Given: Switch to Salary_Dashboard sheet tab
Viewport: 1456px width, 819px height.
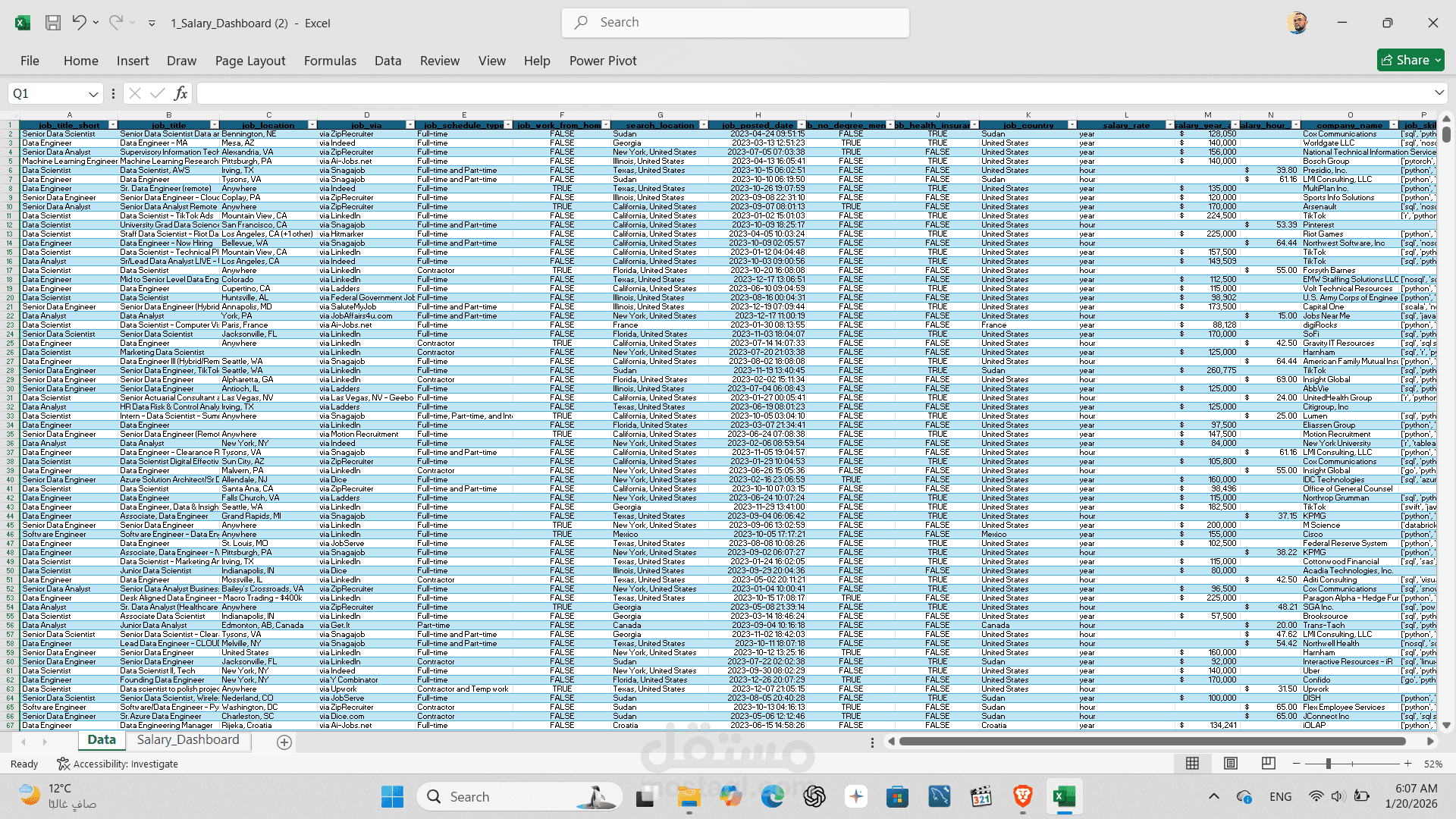Looking at the screenshot, I should coord(187,740).
